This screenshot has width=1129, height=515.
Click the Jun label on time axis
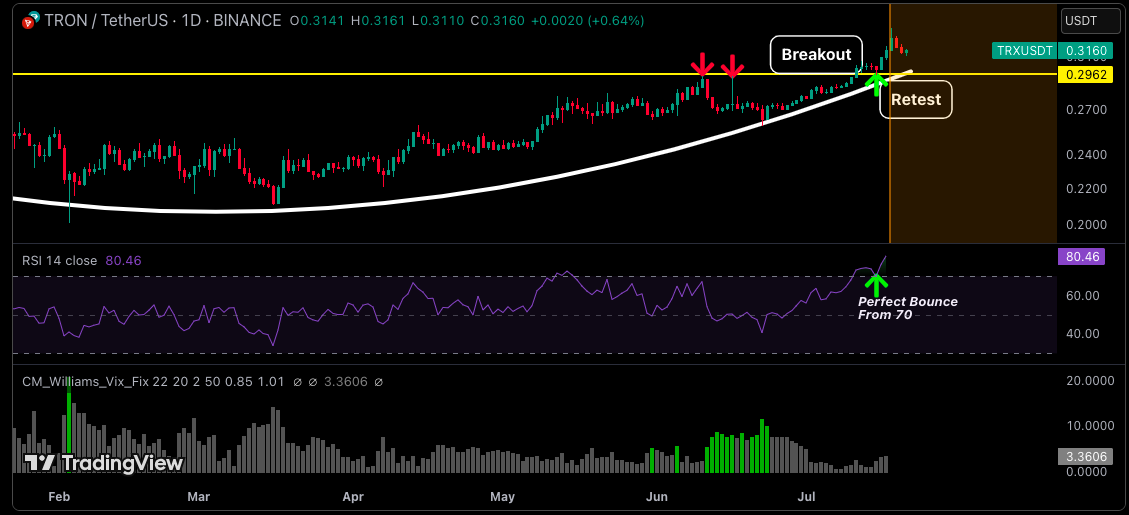[657, 496]
